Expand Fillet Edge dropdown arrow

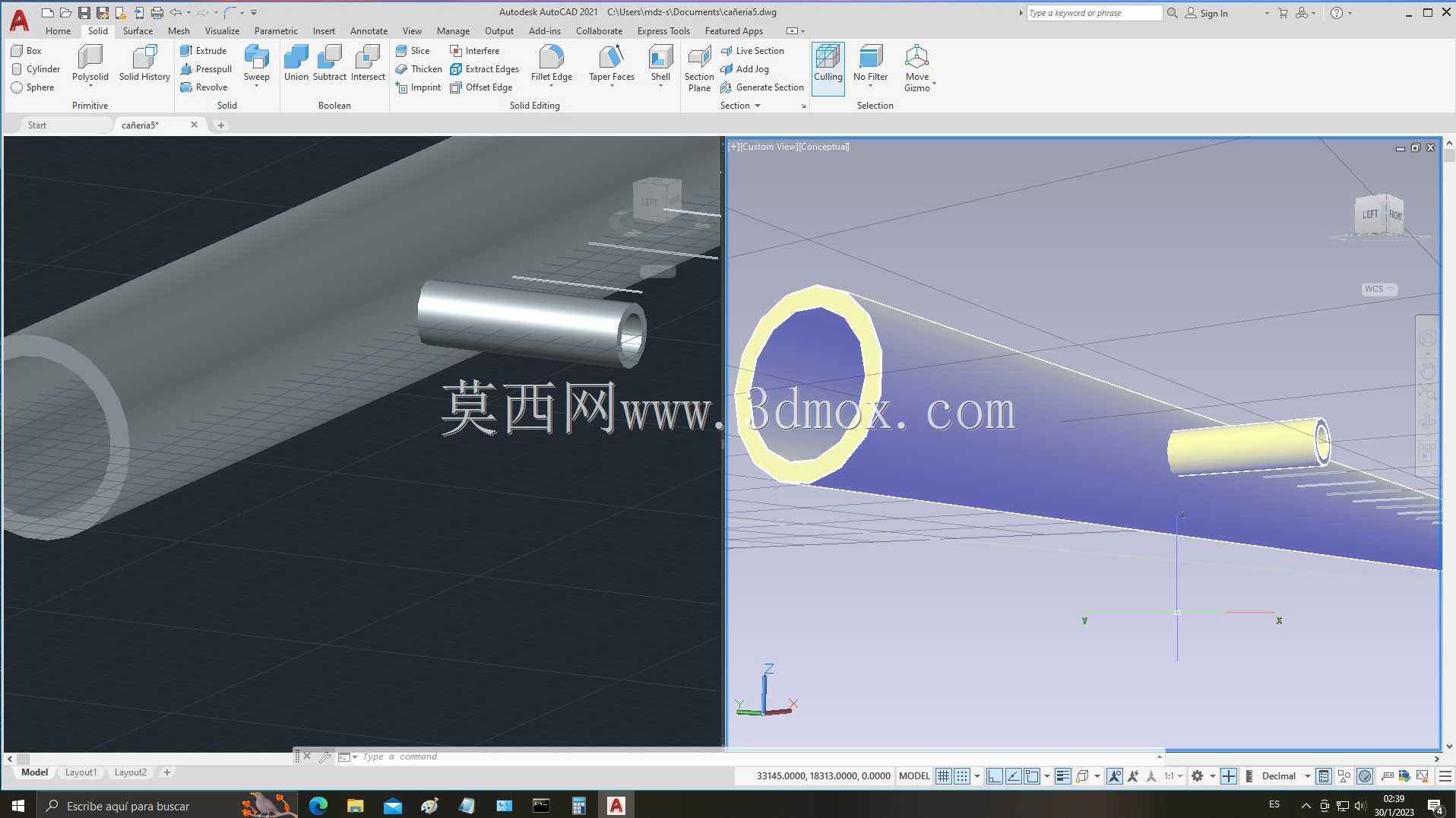(x=552, y=86)
